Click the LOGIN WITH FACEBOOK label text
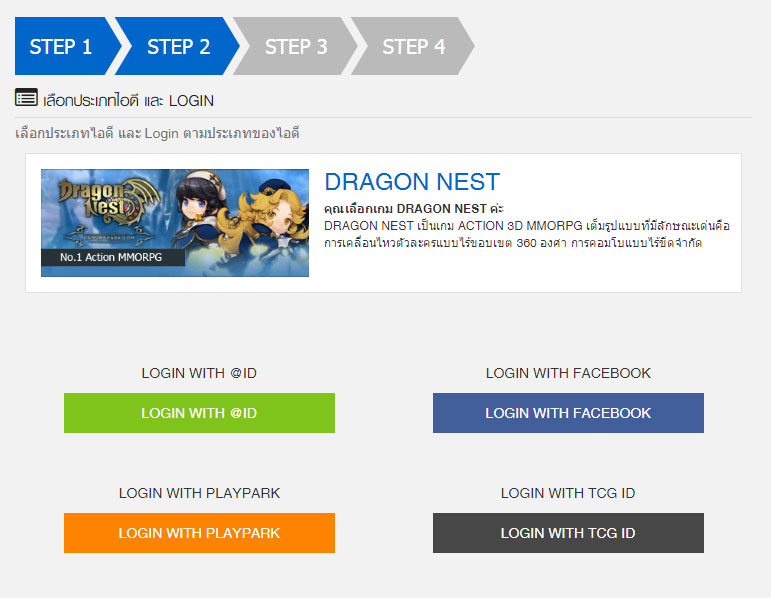 (x=568, y=373)
